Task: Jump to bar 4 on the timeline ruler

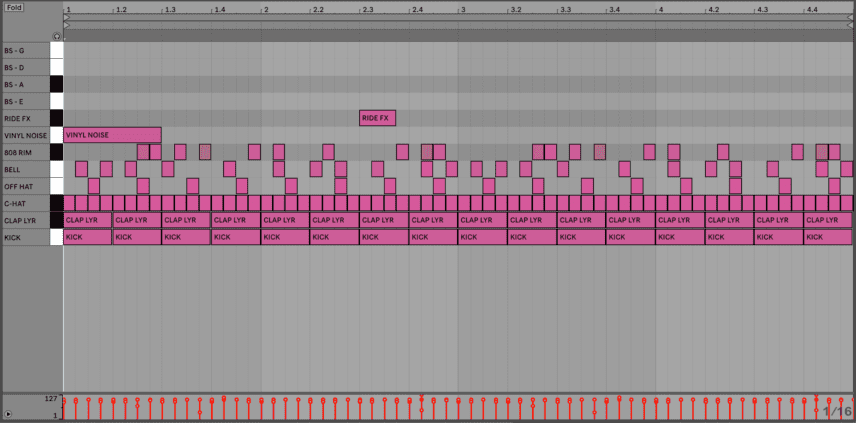Action: pyautogui.click(x=661, y=10)
